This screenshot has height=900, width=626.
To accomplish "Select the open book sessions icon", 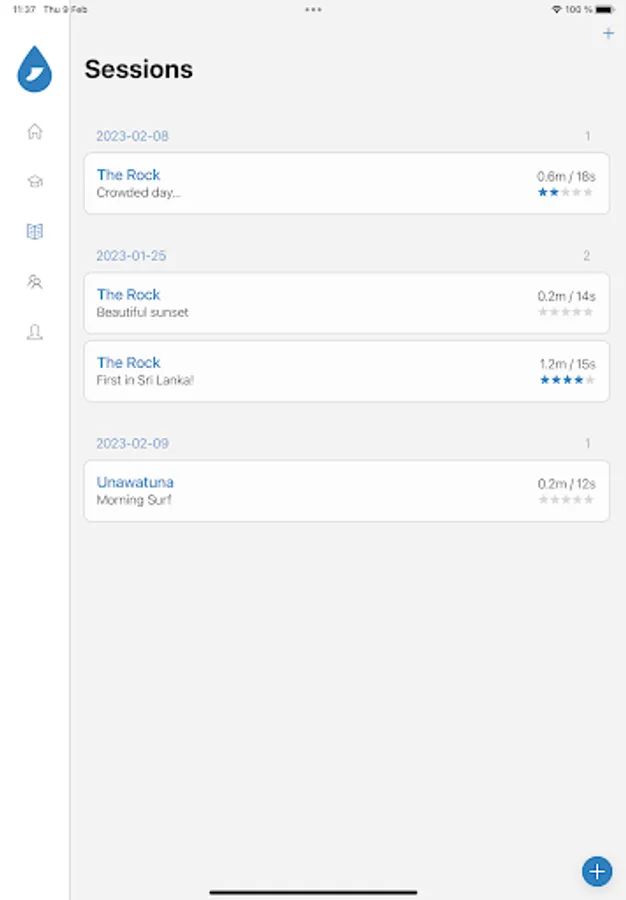I will point(35,232).
